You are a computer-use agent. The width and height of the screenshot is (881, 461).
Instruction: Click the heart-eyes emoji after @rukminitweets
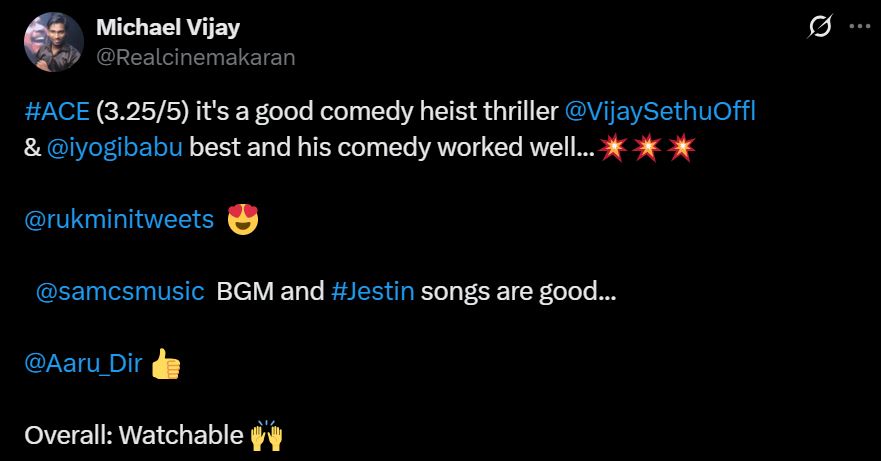point(243,219)
